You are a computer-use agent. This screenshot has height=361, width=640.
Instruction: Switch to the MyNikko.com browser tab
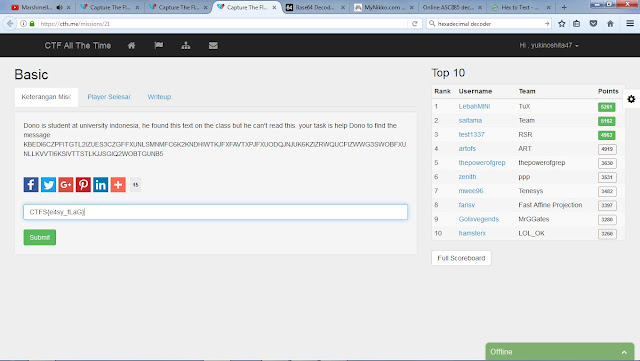[x=383, y=7]
